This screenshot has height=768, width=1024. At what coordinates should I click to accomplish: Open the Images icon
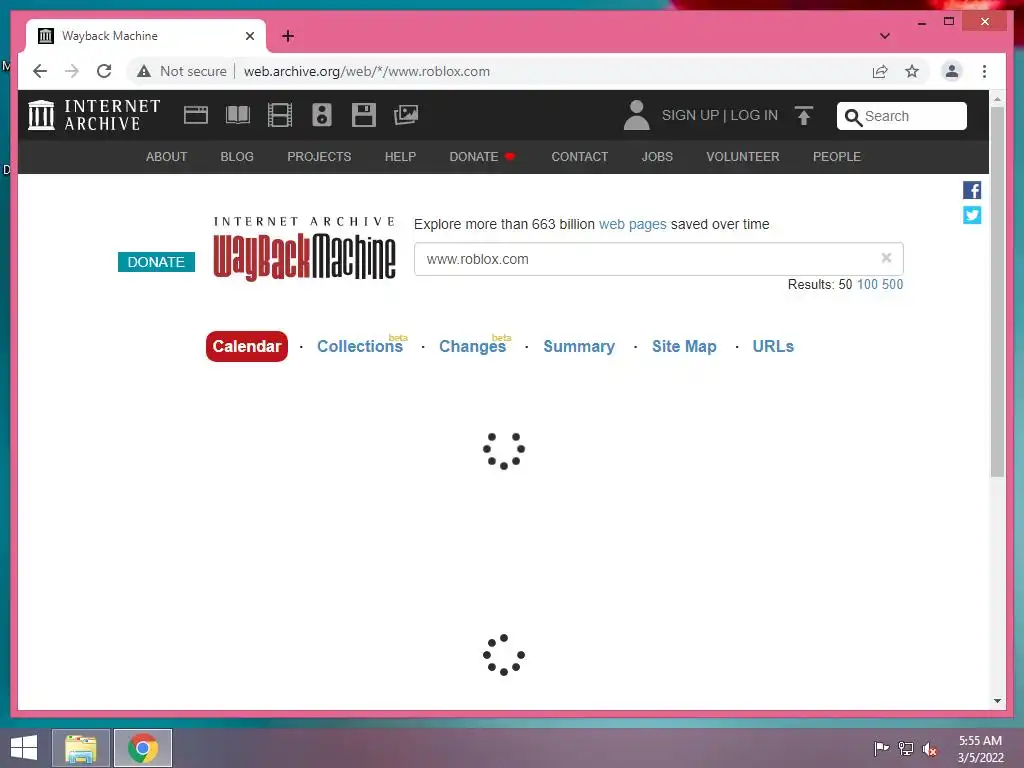(x=406, y=115)
